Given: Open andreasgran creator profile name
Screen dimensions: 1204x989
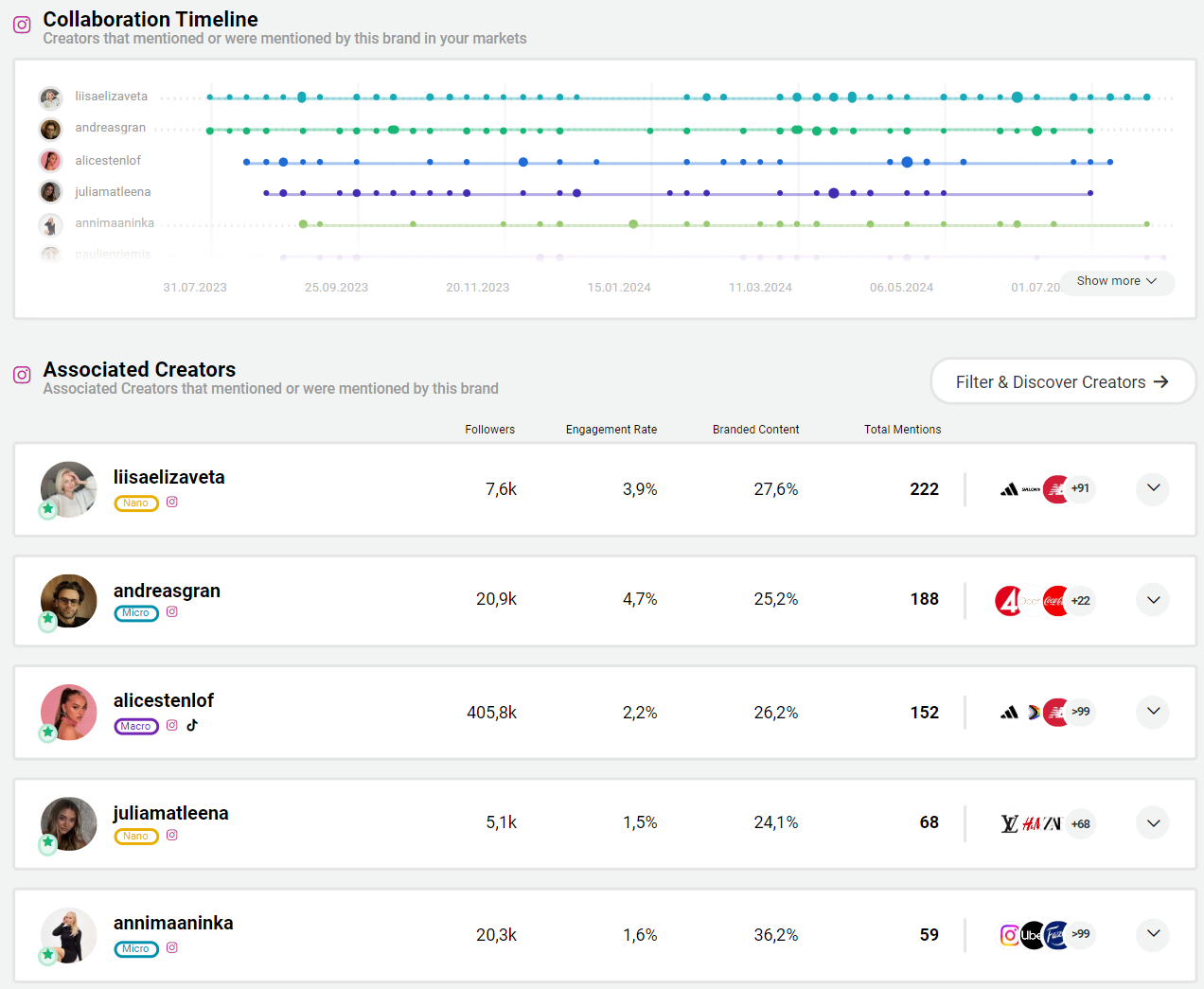Looking at the screenshot, I should 167,591.
